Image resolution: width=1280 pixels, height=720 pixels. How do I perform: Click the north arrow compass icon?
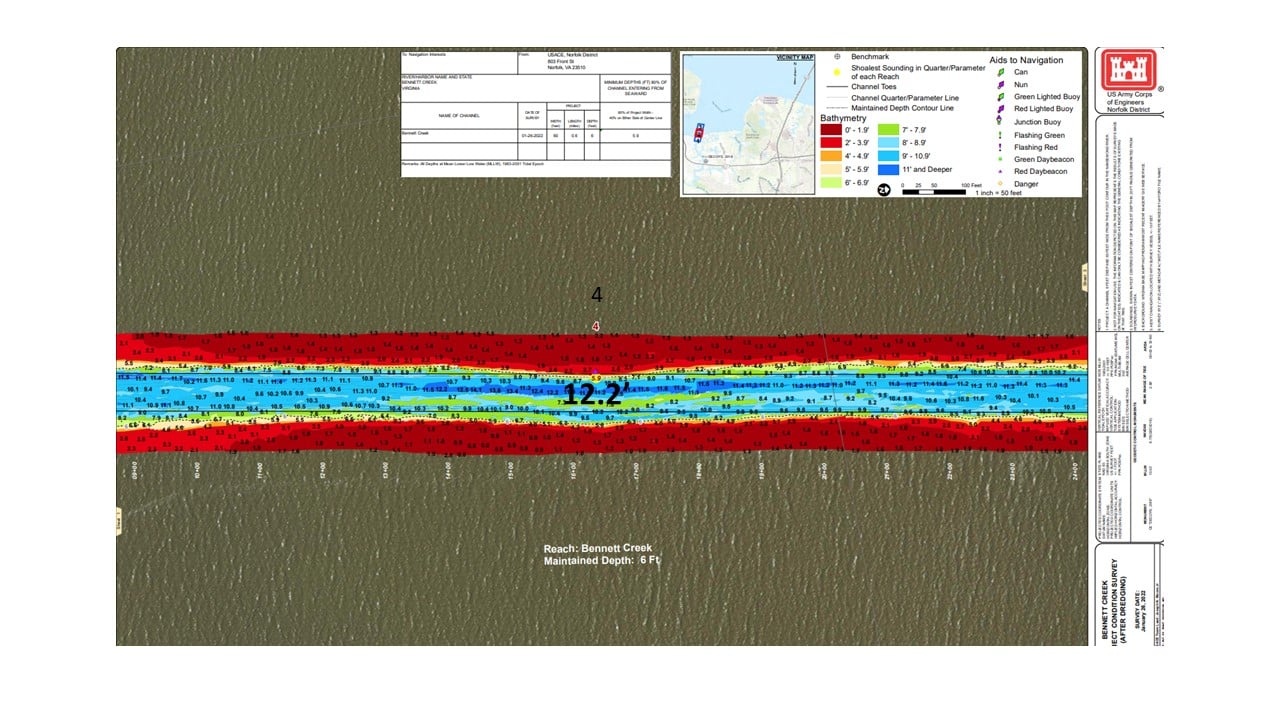(x=884, y=188)
